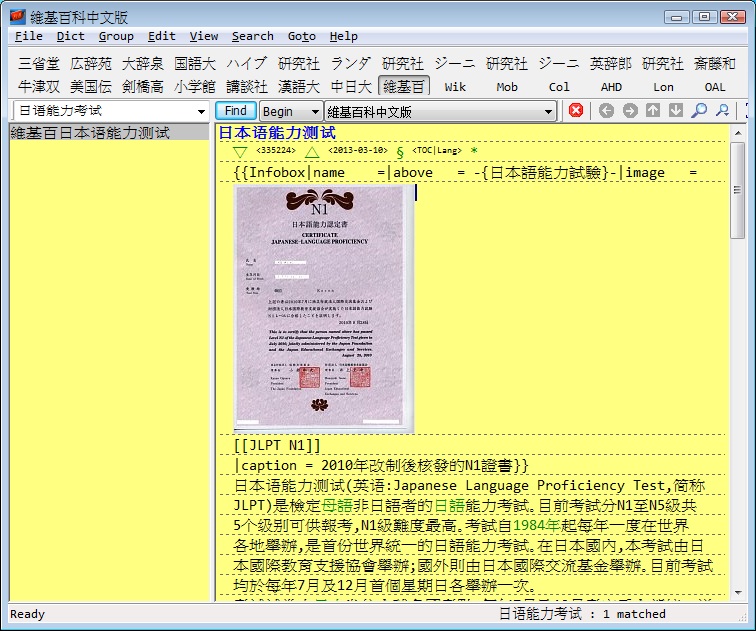Click the <TOC|Lang> link
This screenshot has width=756, height=631.
[437, 150]
